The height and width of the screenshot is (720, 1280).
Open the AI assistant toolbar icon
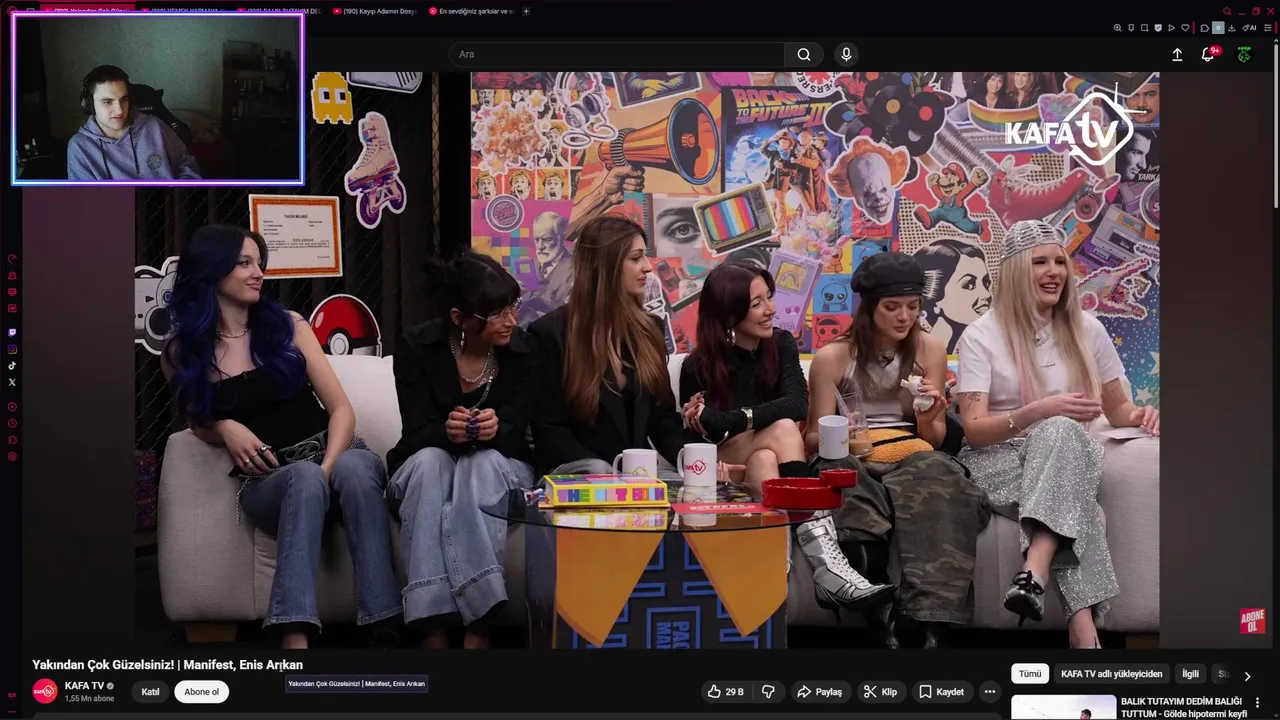click(x=1251, y=28)
